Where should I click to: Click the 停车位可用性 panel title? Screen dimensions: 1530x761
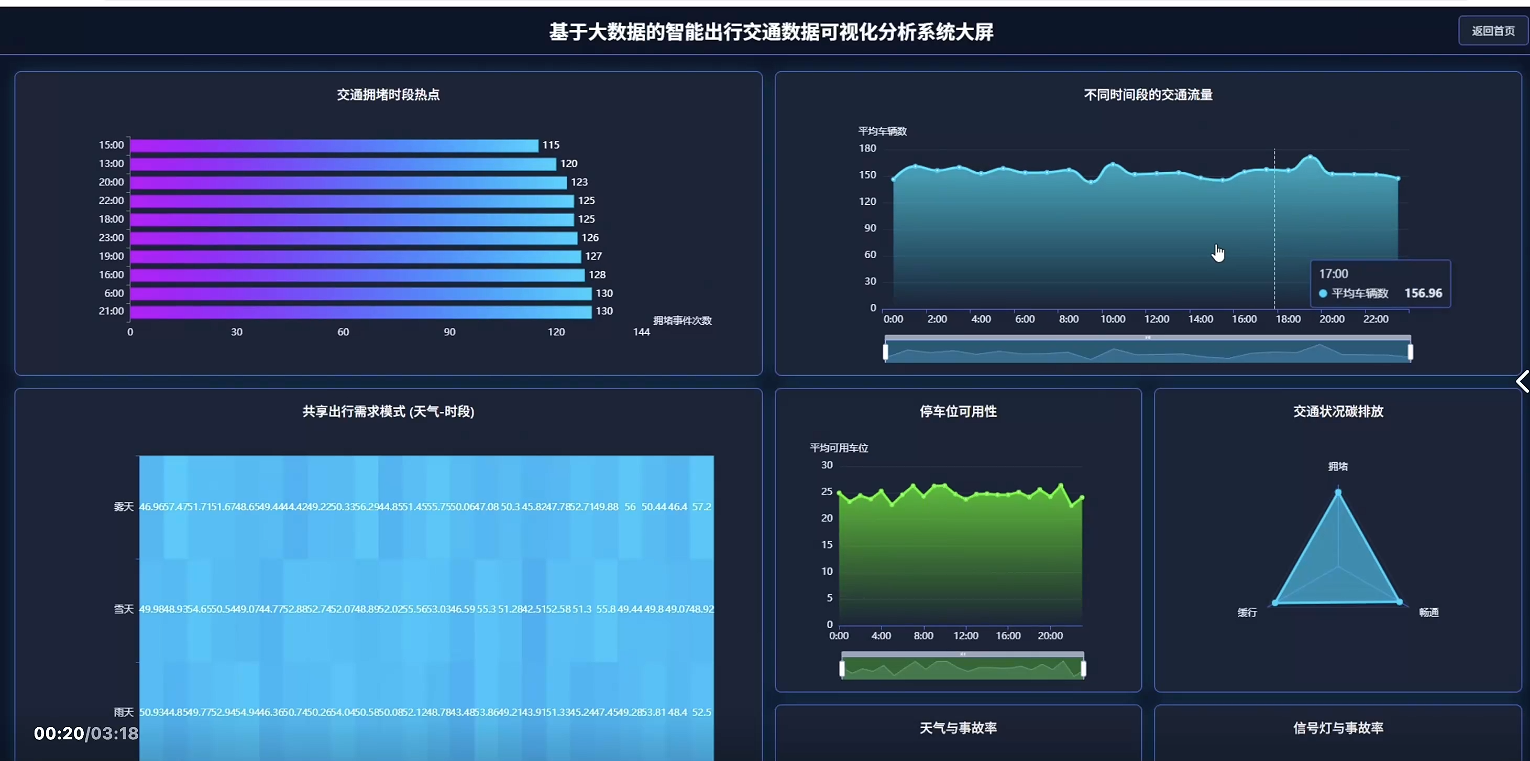958,412
